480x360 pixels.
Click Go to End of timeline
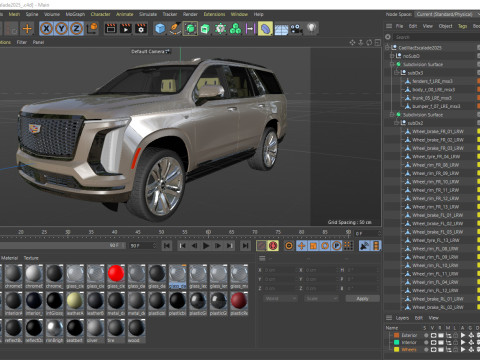pos(245,246)
